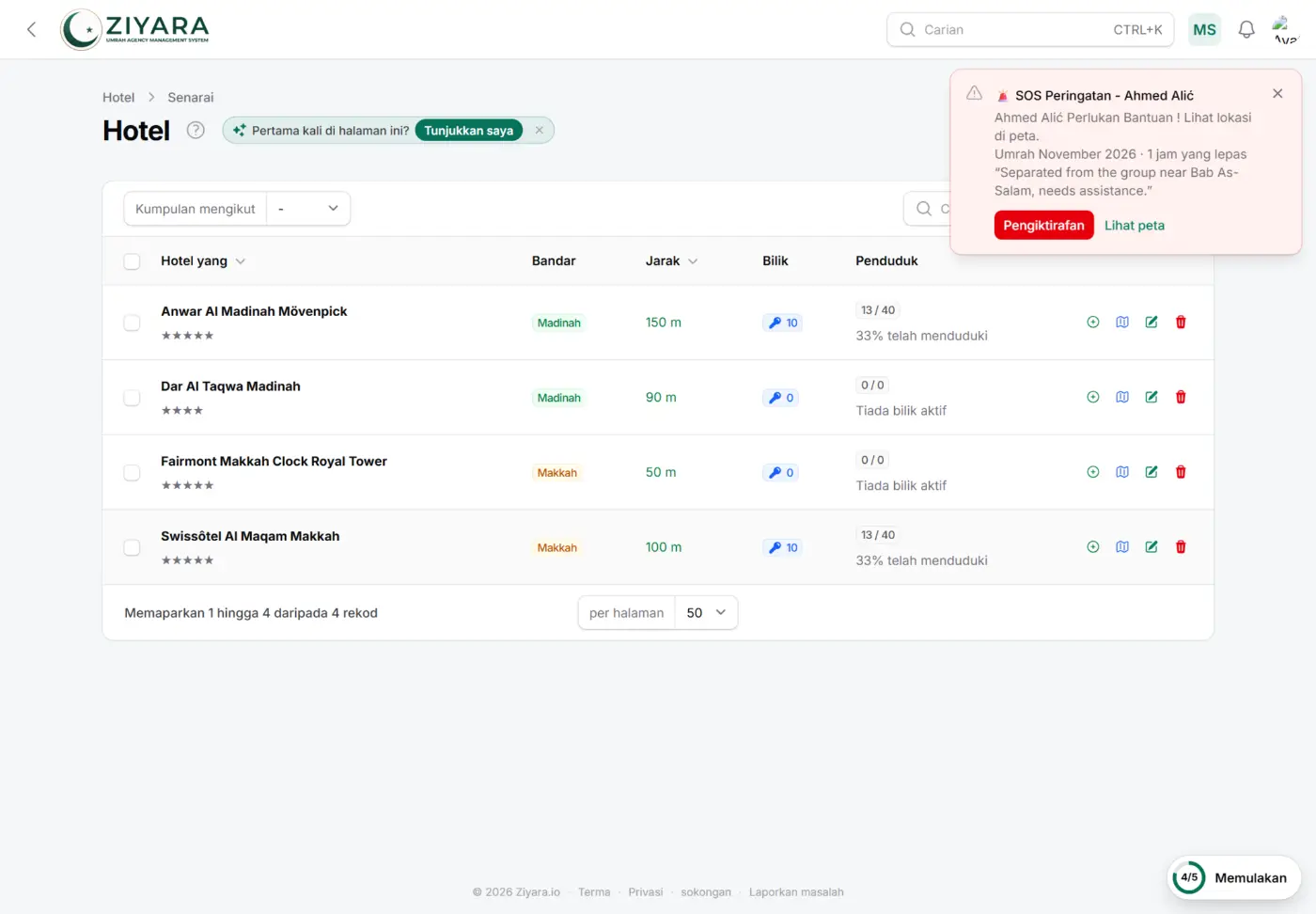The width and height of the screenshot is (1316, 914).
Task: Click the notification bell icon
Action: click(x=1246, y=29)
